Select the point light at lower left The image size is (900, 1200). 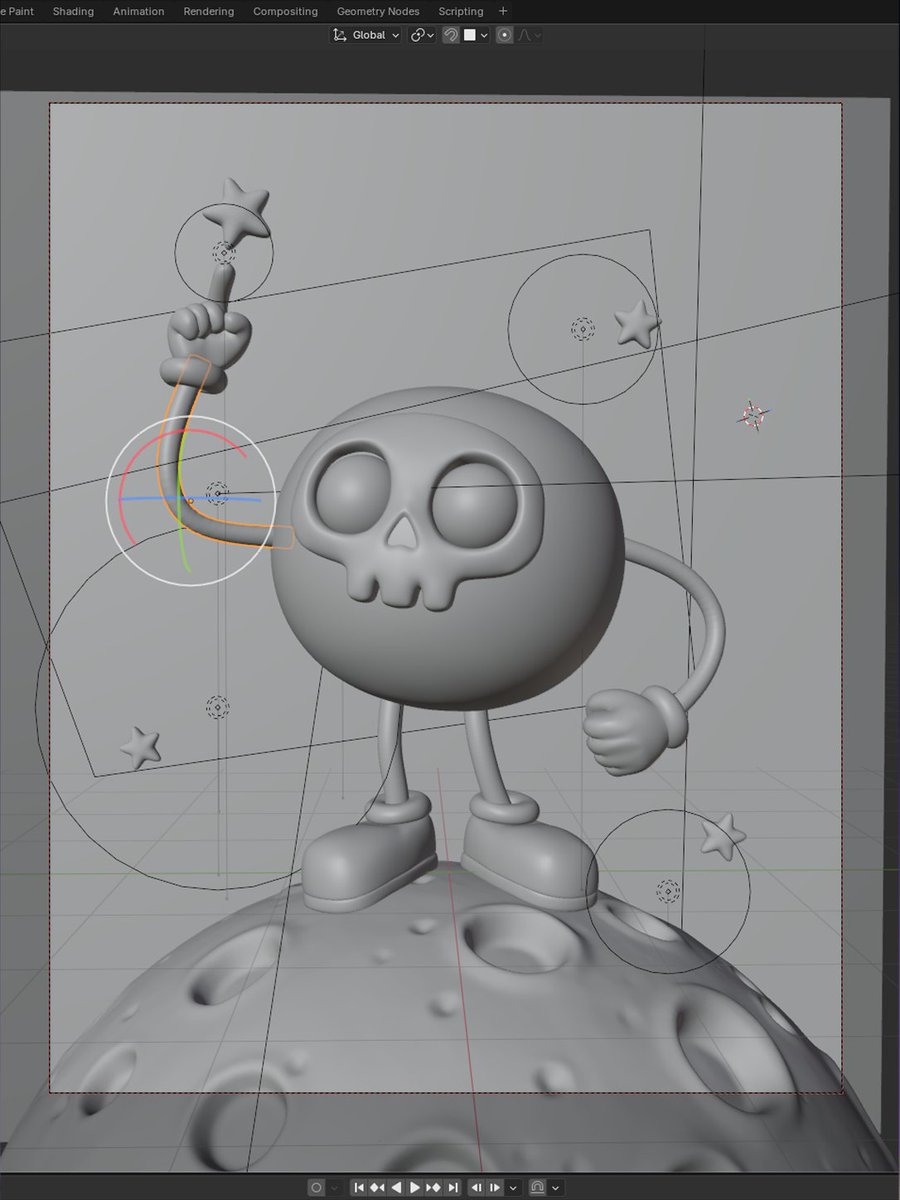(x=217, y=708)
